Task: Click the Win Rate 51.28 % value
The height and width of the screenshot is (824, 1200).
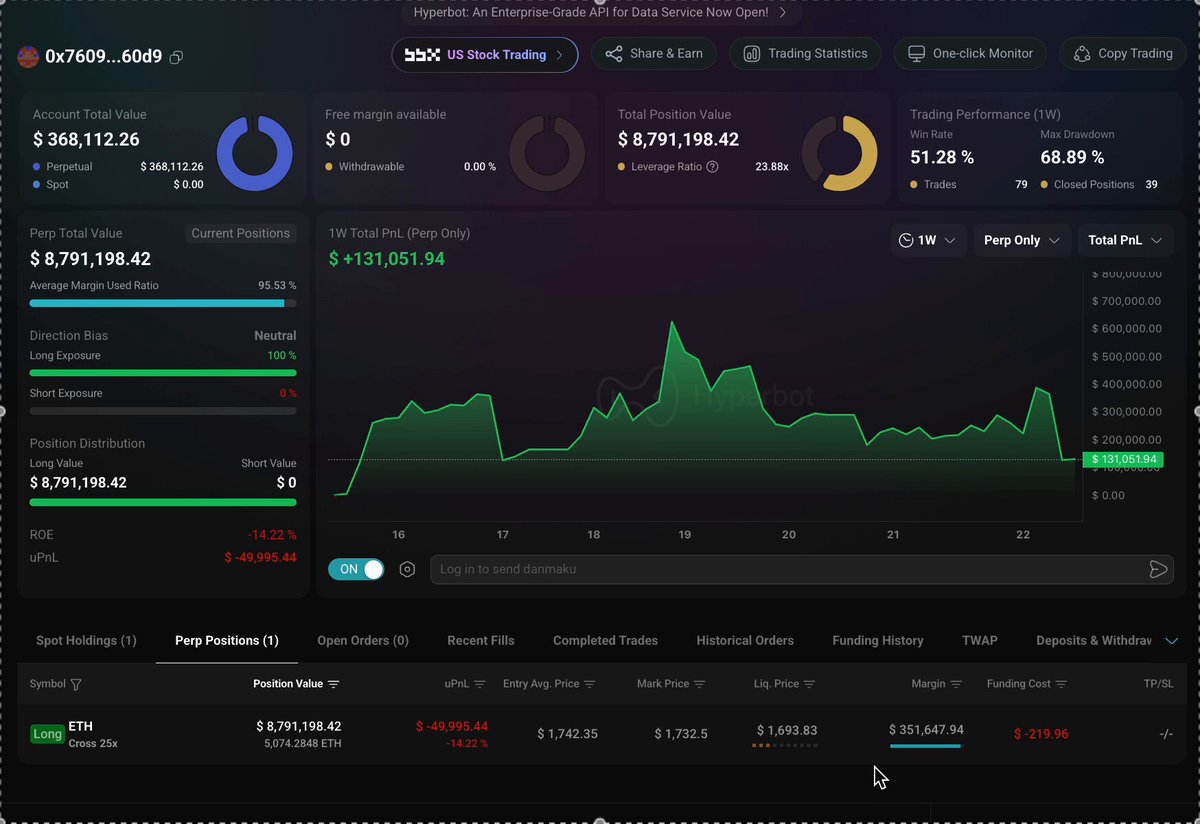Action: pyautogui.click(x=942, y=157)
